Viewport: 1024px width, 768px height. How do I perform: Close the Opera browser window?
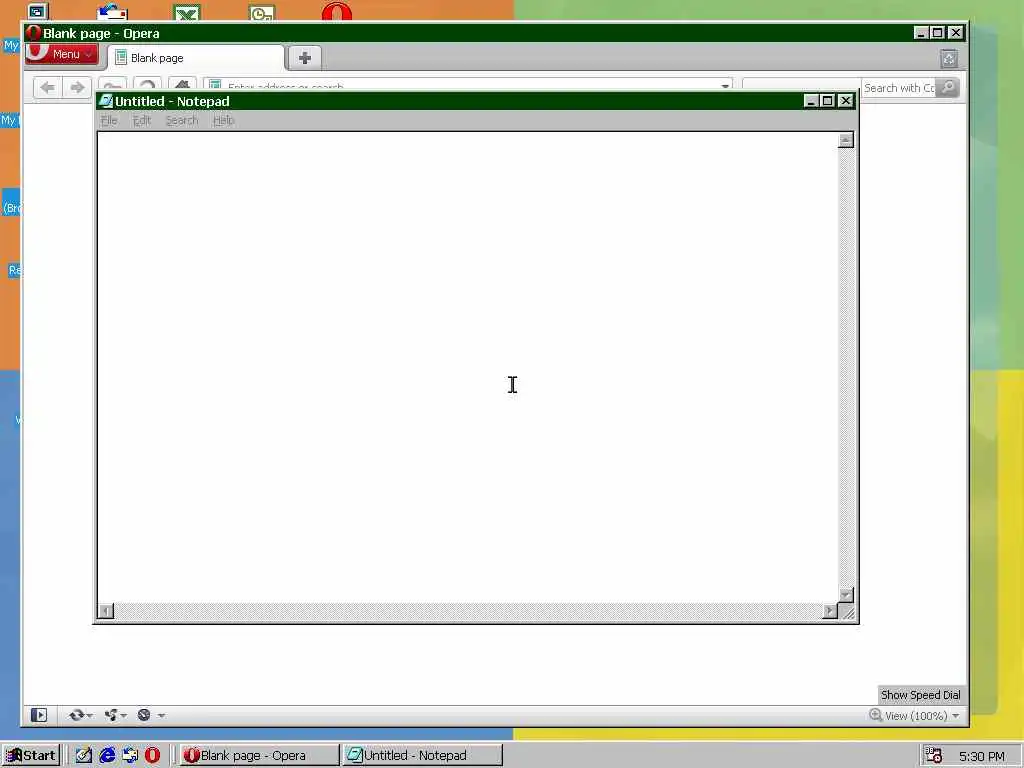(955, 33)
